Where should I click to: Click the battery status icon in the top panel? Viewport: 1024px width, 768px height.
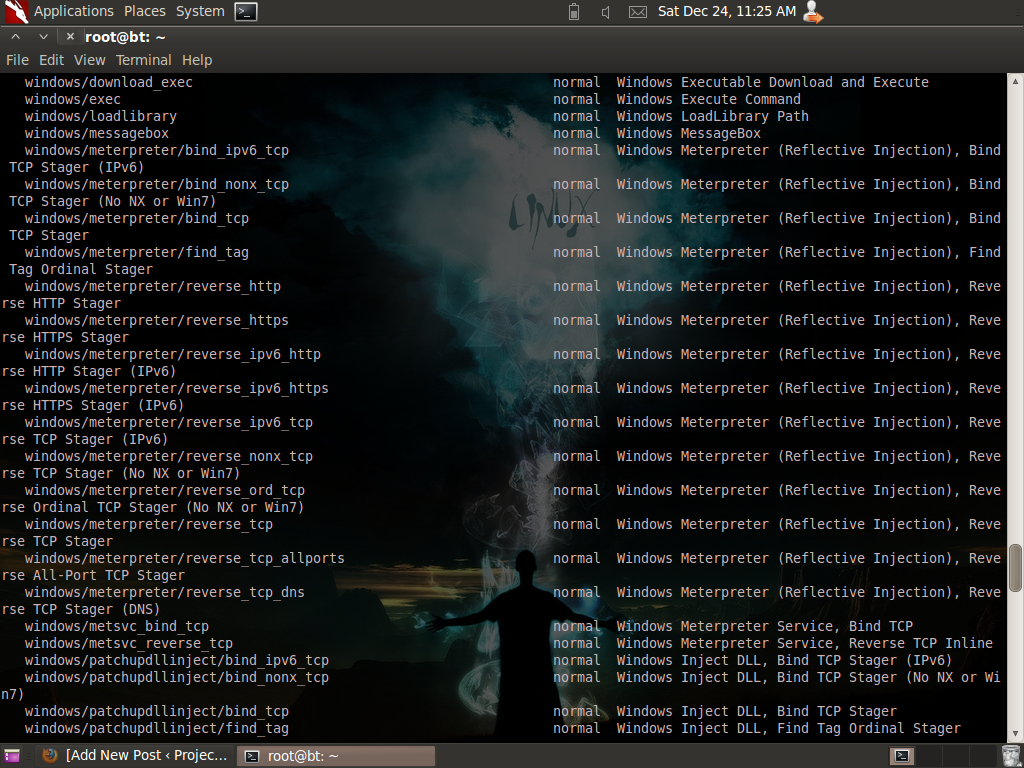pyautogui.click(x=573, y=12)
